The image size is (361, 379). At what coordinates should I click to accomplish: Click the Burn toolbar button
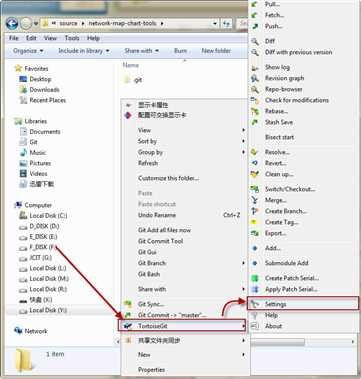pos(180,51)
